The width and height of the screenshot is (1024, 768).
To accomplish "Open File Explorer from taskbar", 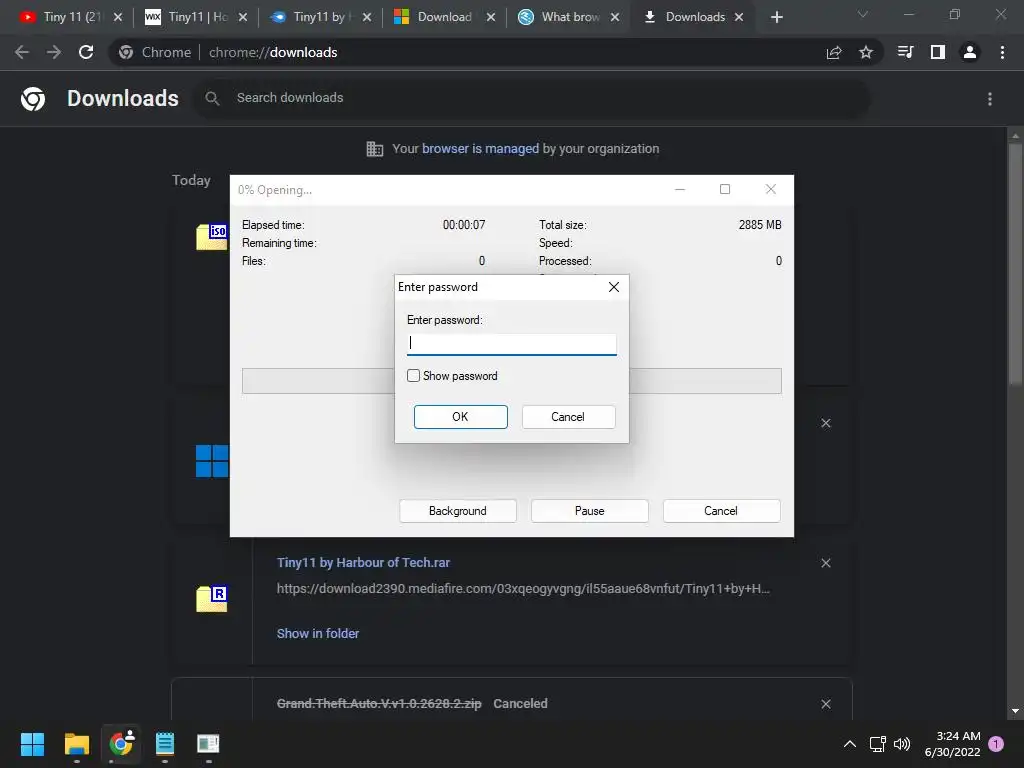I will tap(76, 744).
